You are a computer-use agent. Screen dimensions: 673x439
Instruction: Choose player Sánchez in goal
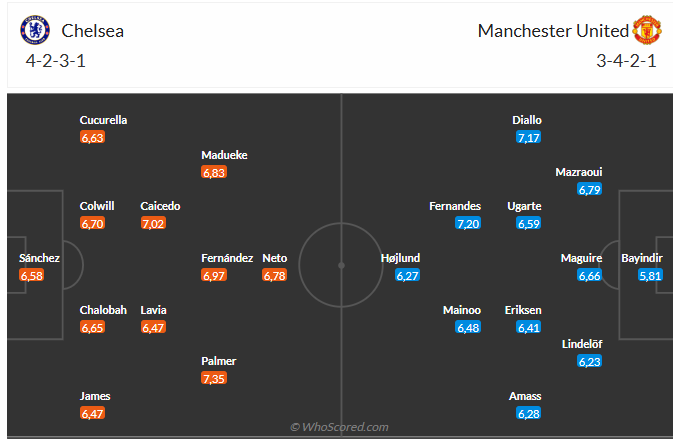click(39, 258)
